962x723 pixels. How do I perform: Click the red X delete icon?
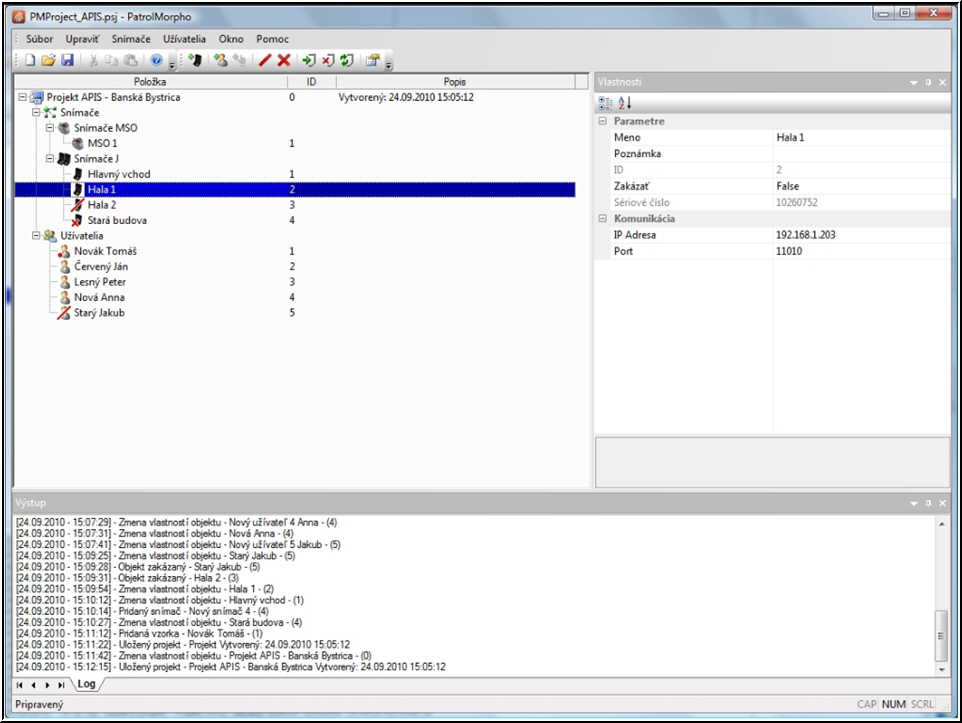[284, 61]
